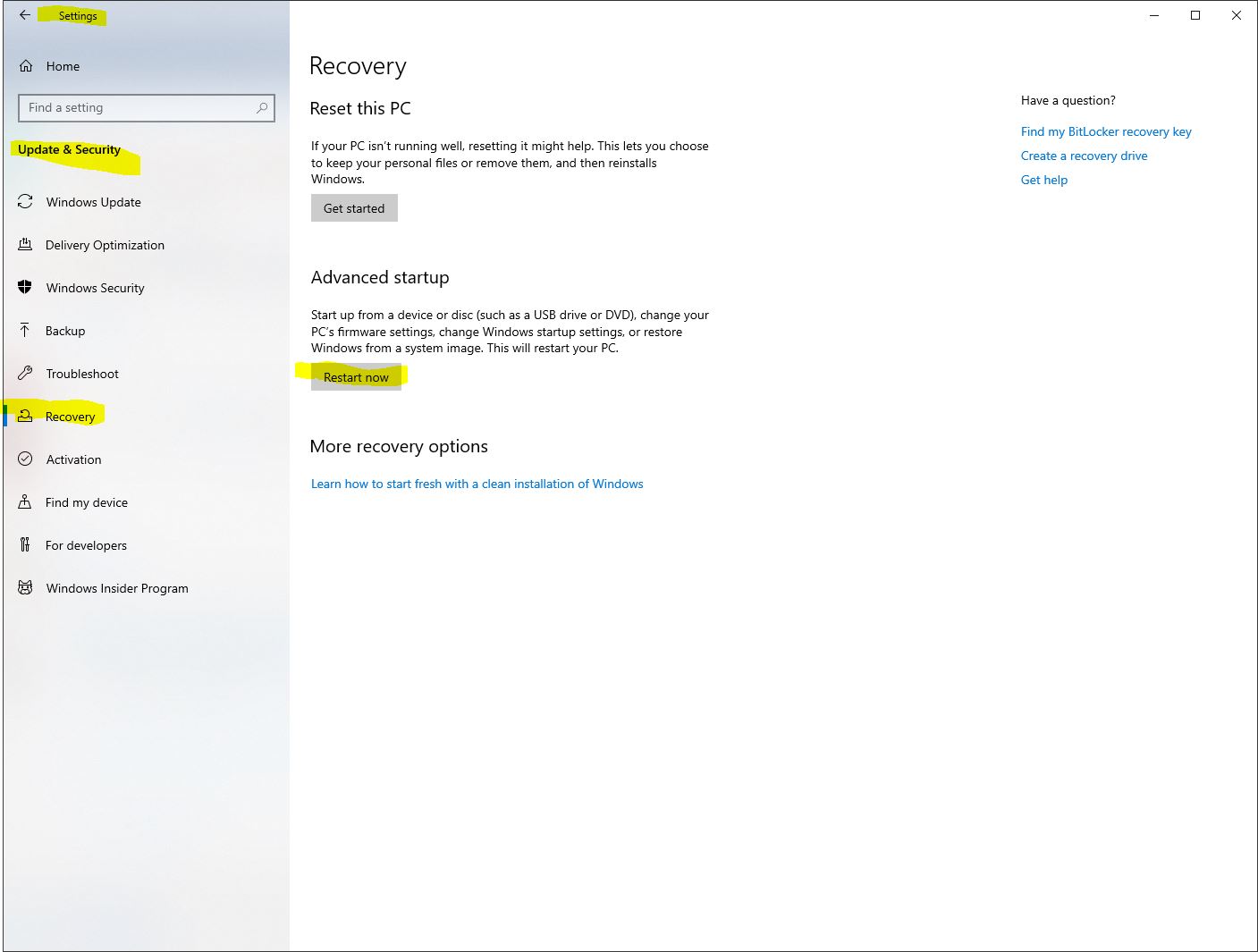Click the For developers tools icon
1258x952 pixels.
pos(25,545)
